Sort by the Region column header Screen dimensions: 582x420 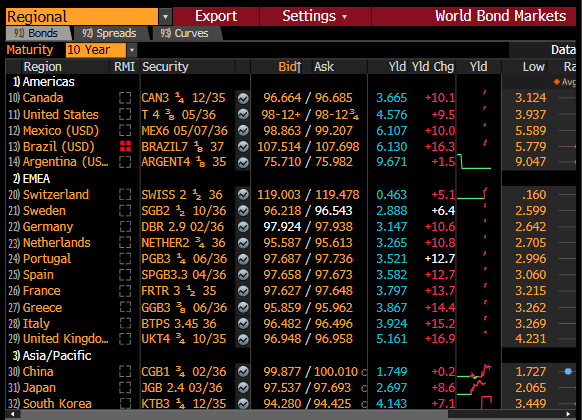pos(43,67)
